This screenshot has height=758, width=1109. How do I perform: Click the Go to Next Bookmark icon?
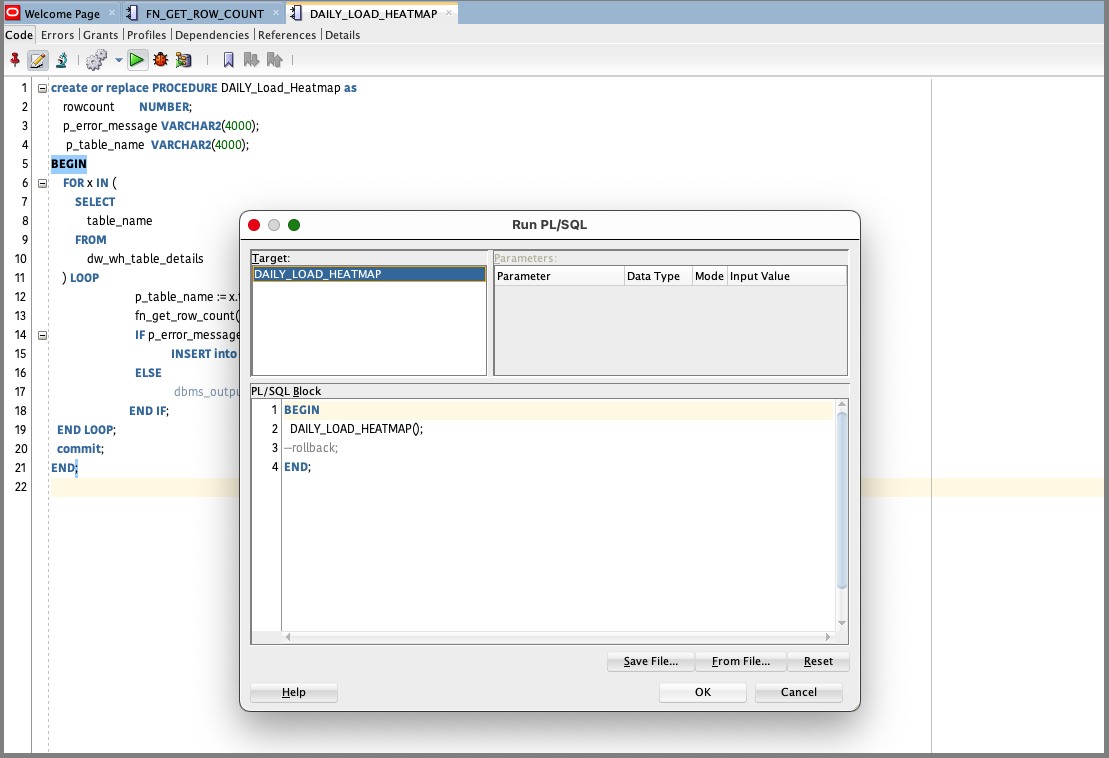(251, 60)
